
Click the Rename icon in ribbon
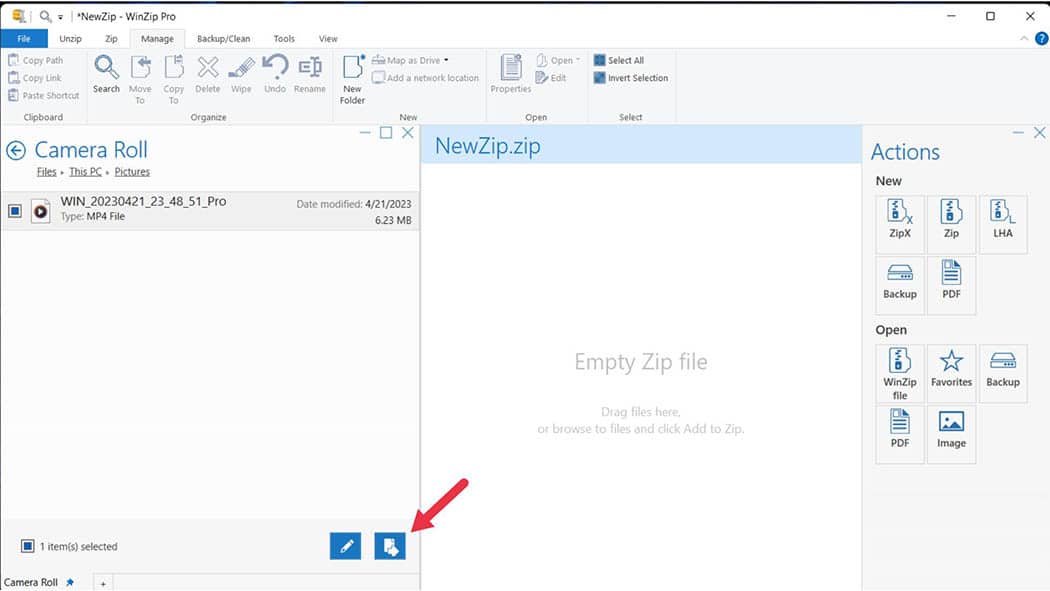(x=310, y=74)
